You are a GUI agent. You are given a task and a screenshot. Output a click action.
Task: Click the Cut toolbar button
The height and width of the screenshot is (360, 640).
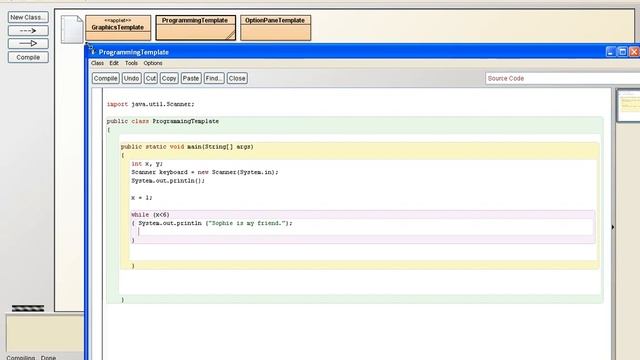click(x=151, y=78)
